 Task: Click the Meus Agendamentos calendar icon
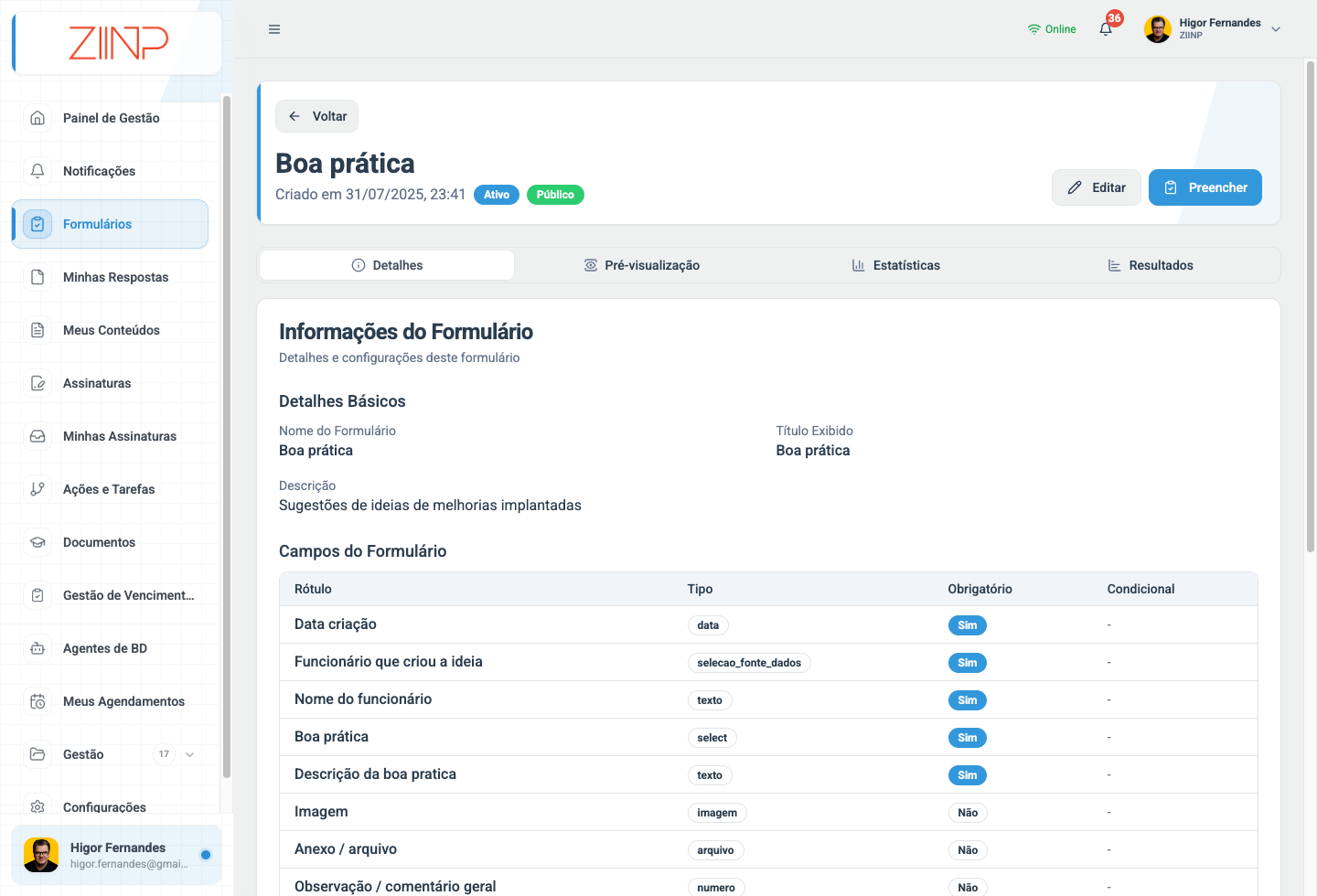coord(37,701)
